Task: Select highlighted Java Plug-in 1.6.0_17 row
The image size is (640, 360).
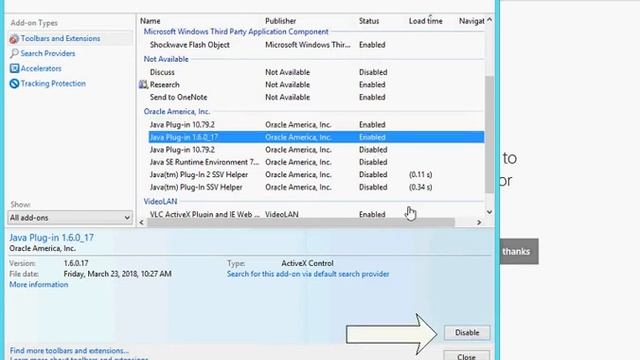Action: pyautogui.click(x=316, y=137)
